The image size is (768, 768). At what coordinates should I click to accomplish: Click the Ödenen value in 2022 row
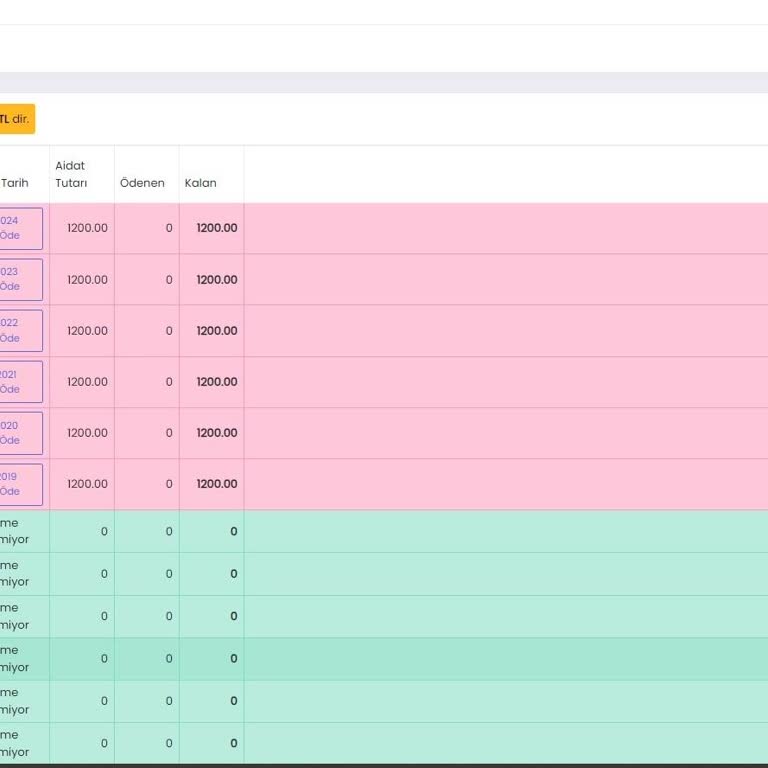pos(169,331)
